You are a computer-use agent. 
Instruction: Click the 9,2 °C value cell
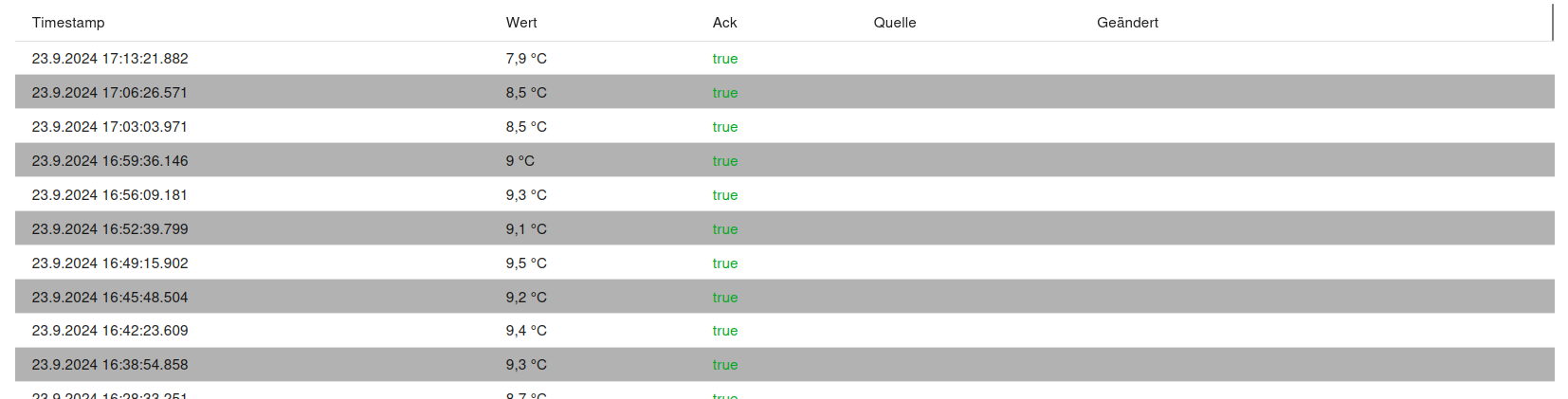[x=526, y=297]
